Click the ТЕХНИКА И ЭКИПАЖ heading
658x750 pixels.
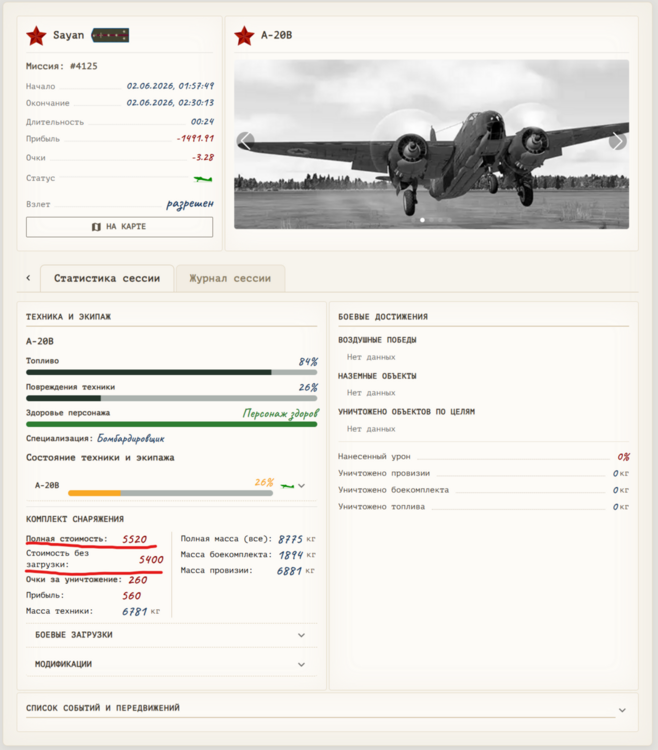tap(68, 317)
